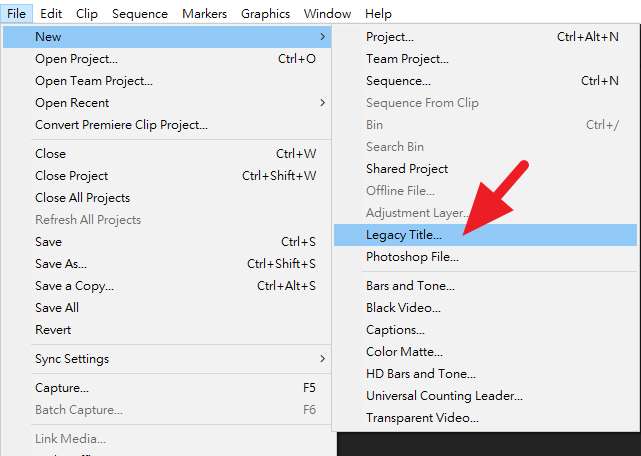Image resolution: width=641 pixels, height=456 pixels.
Task: Open the Help menu
Action: point(378,14)
